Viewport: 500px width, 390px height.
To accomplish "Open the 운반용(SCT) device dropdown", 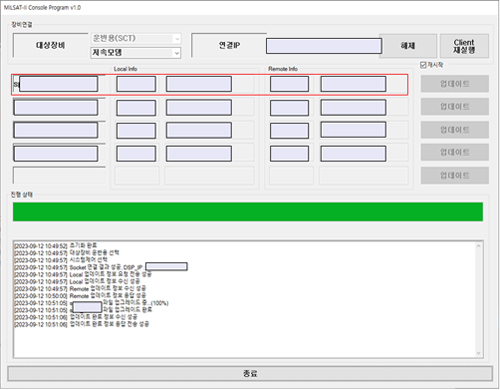I will [x=136, y=38].
